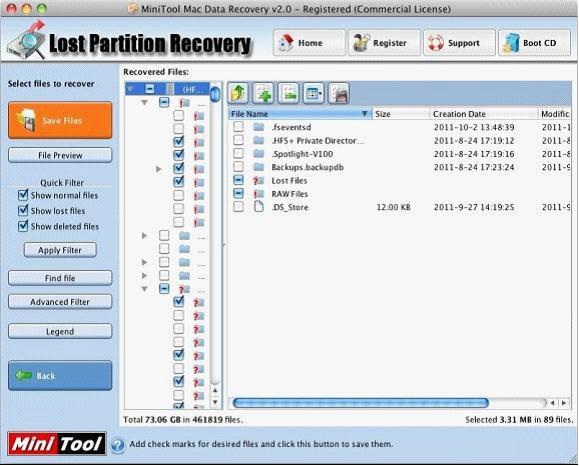Screen dimensions: 579x466
Task: Sort by the Size column header
Action: (x=401, y=114)
